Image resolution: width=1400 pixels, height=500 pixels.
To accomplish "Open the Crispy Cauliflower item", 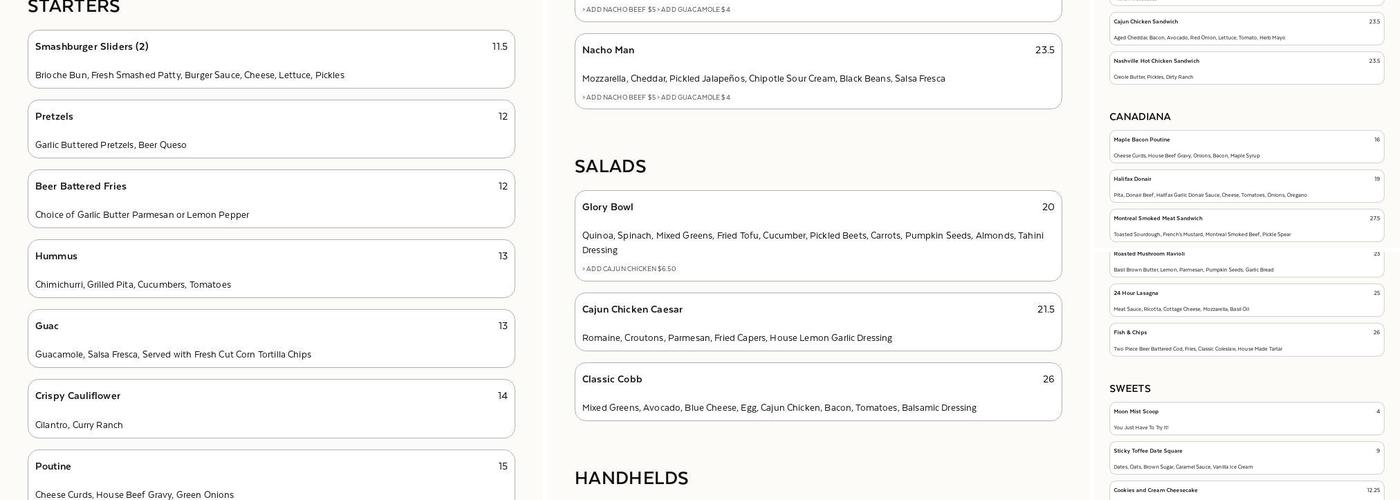I will pos(271,409).
